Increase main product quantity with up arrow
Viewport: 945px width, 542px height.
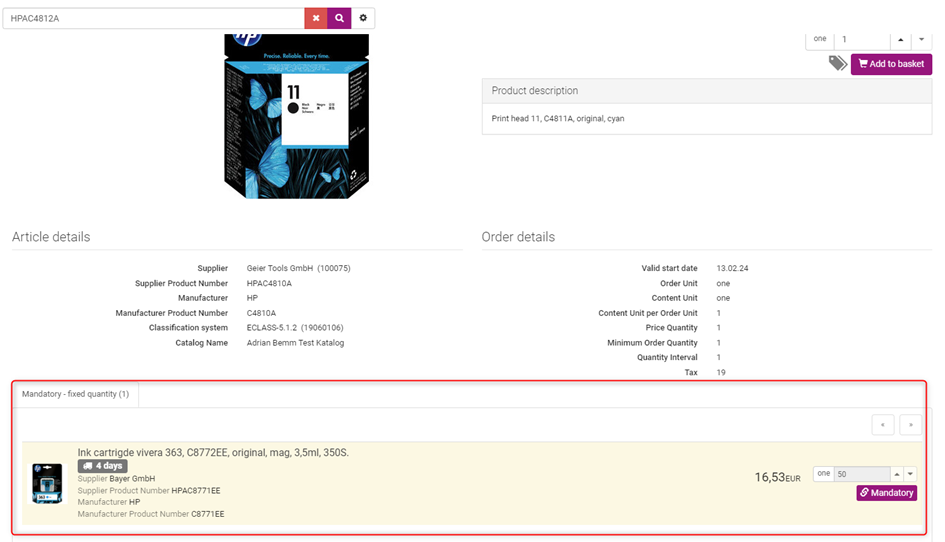point(900,39)
